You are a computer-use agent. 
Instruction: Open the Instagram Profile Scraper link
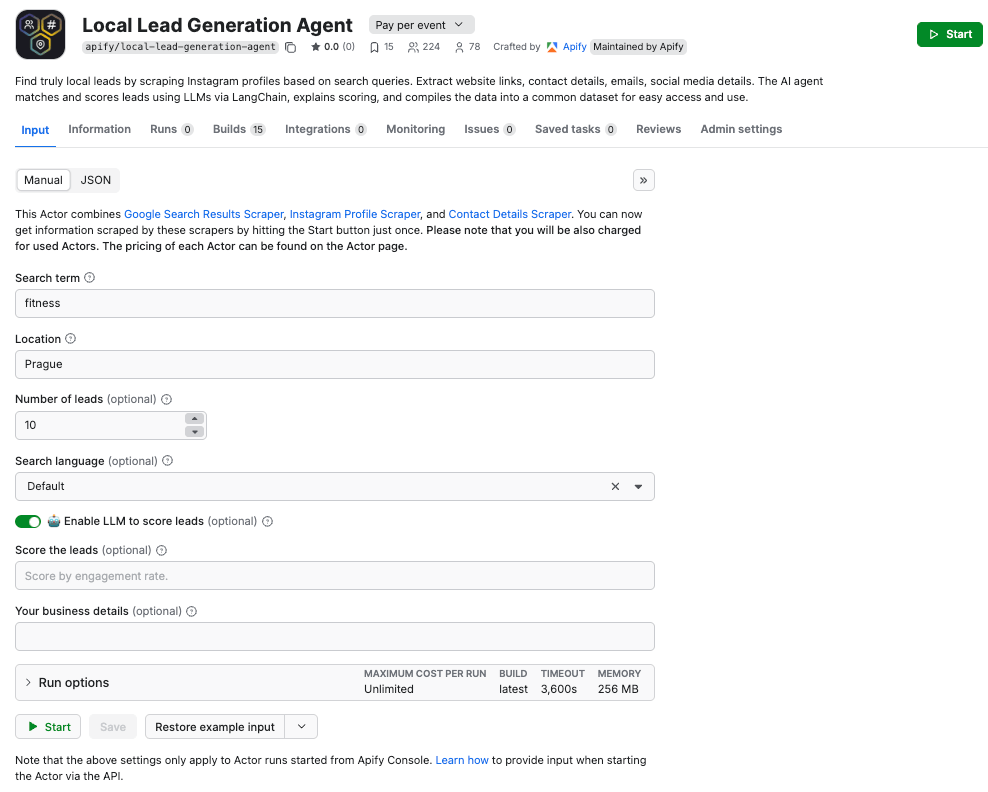(x=357, y=214)
